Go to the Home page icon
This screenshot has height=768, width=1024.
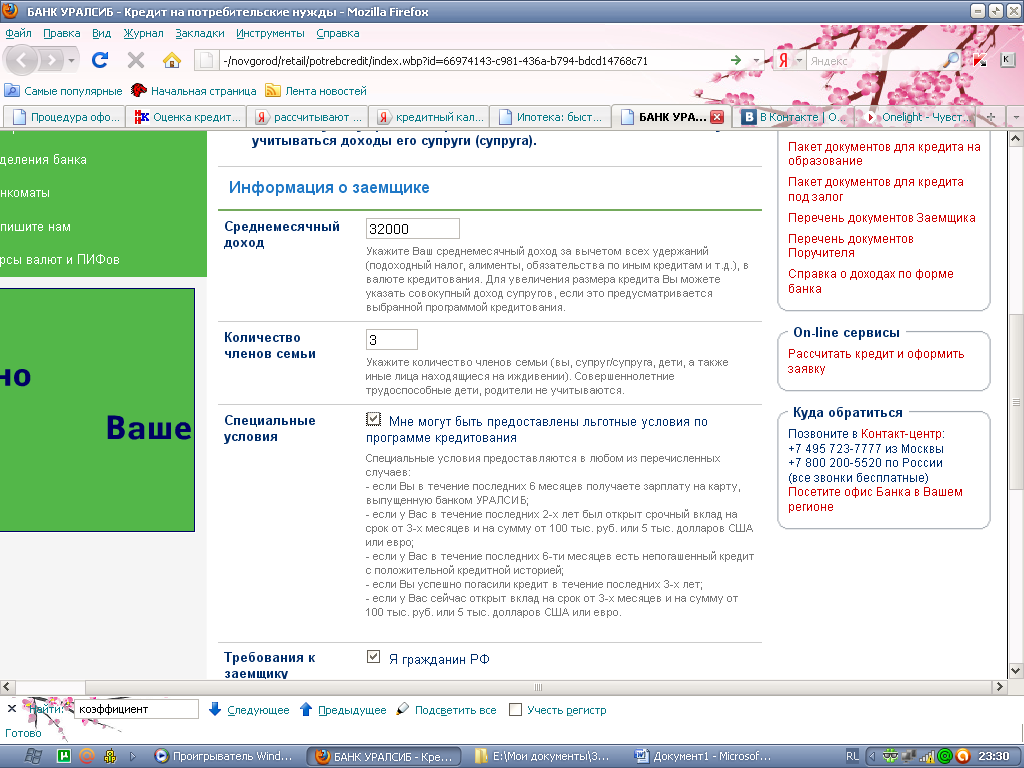click(x=172, y=61)
